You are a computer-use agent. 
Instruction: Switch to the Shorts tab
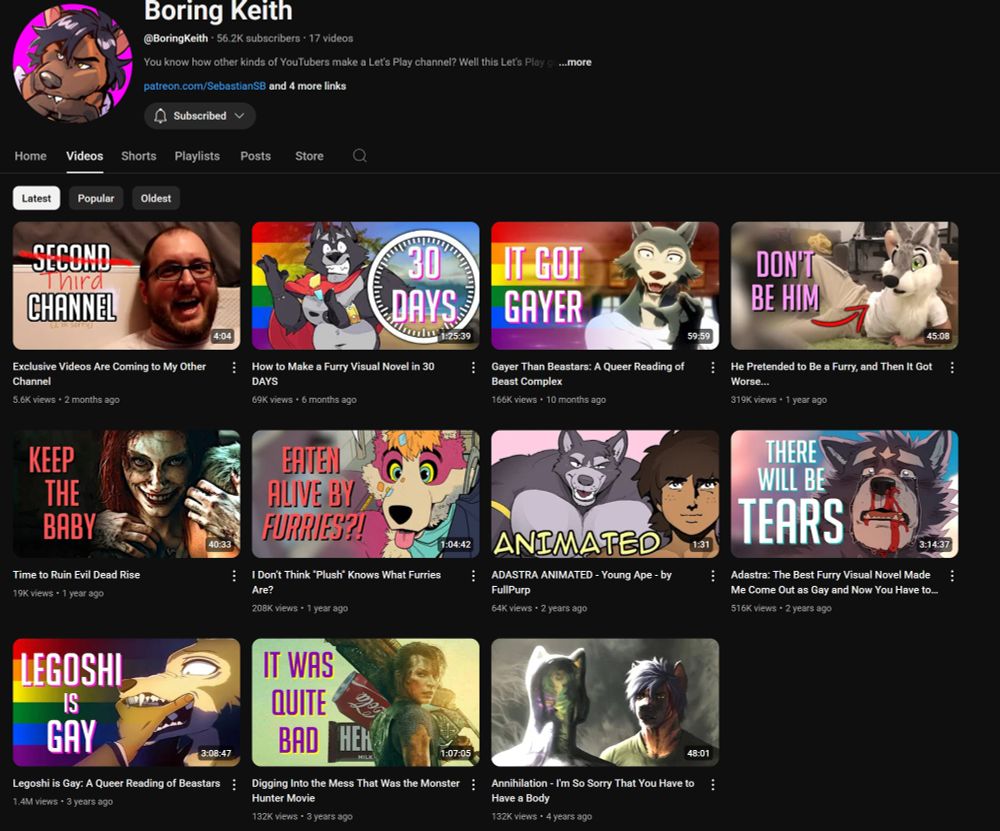(138, 156)
